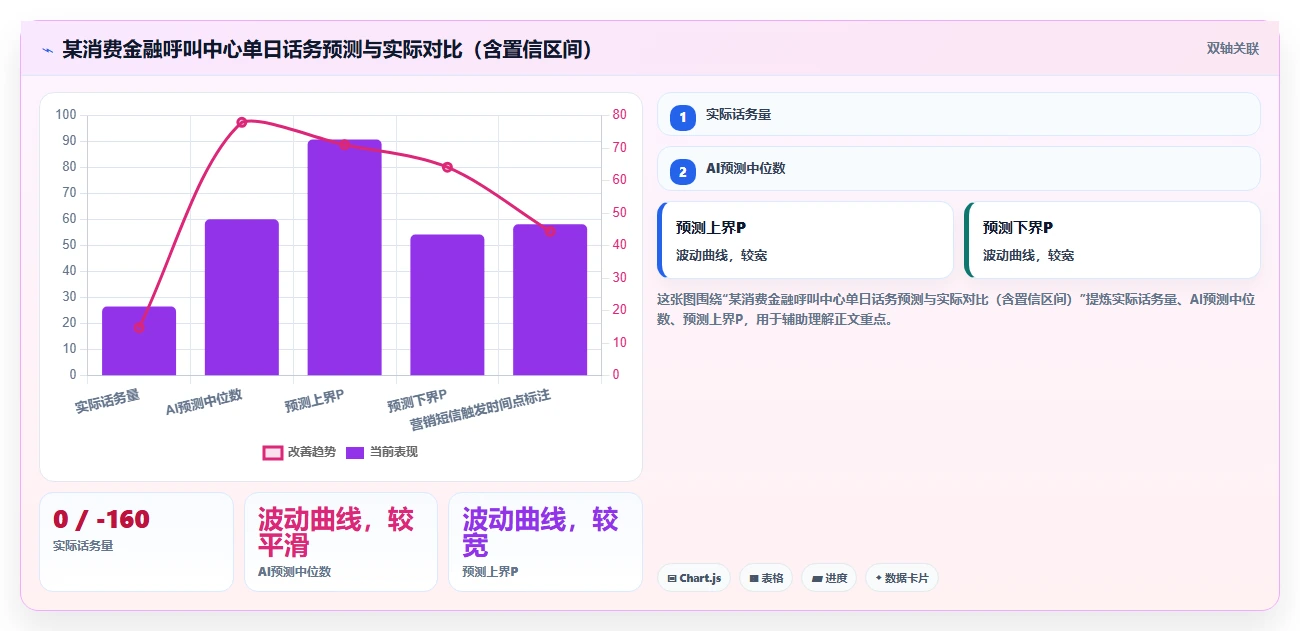Click the 营销短信触发时间点标注 bar

(550, 300)
